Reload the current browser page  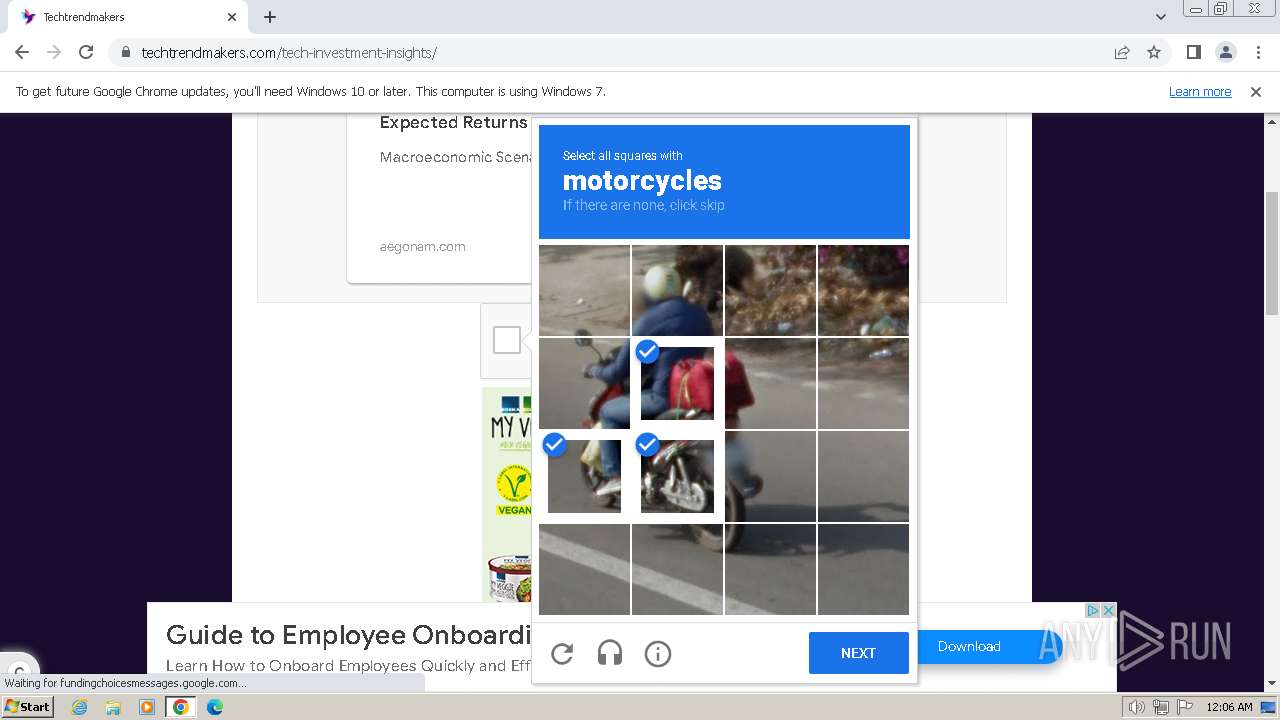86,52
